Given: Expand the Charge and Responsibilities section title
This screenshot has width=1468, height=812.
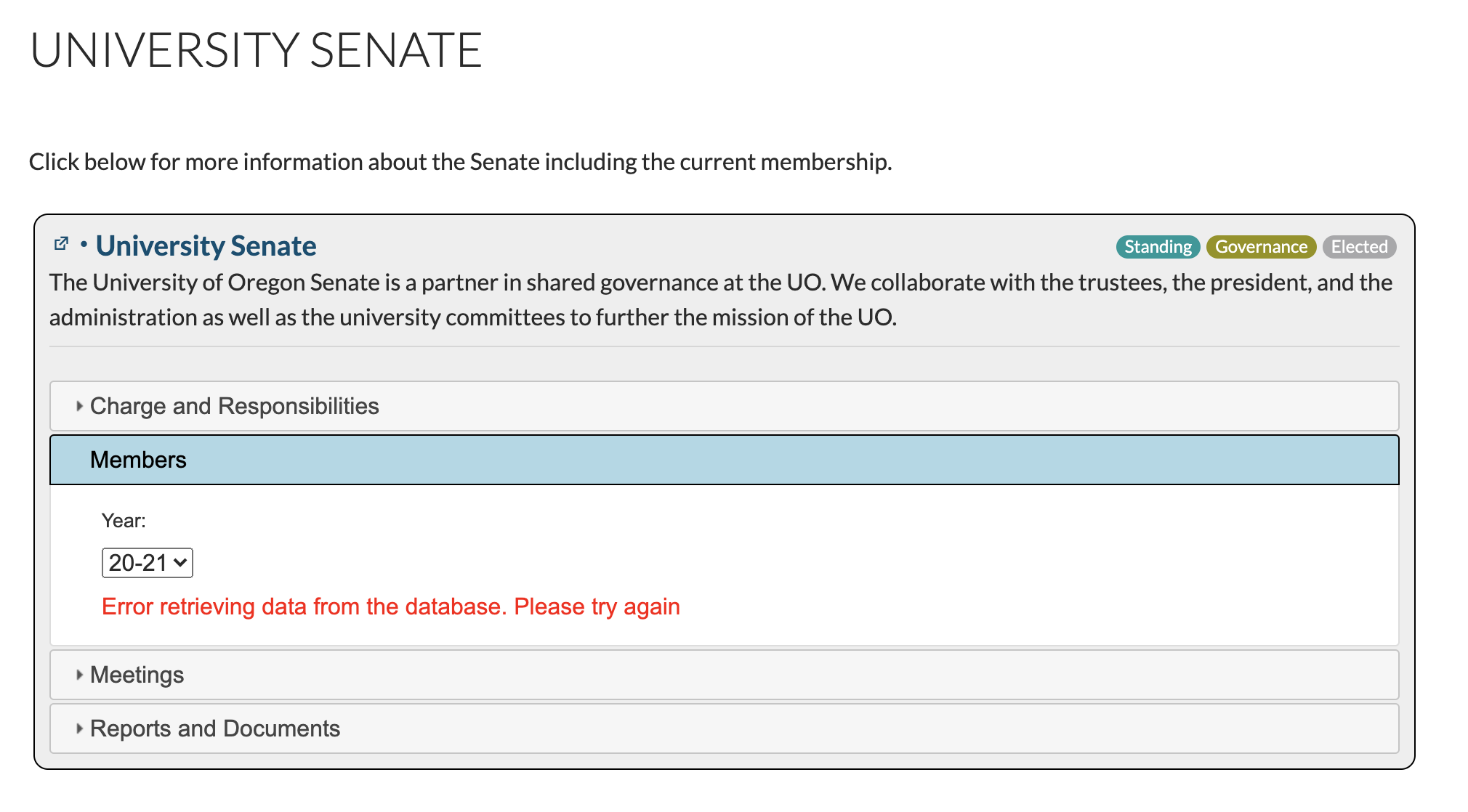Looking at the screenshot, I should pos(234,406).
